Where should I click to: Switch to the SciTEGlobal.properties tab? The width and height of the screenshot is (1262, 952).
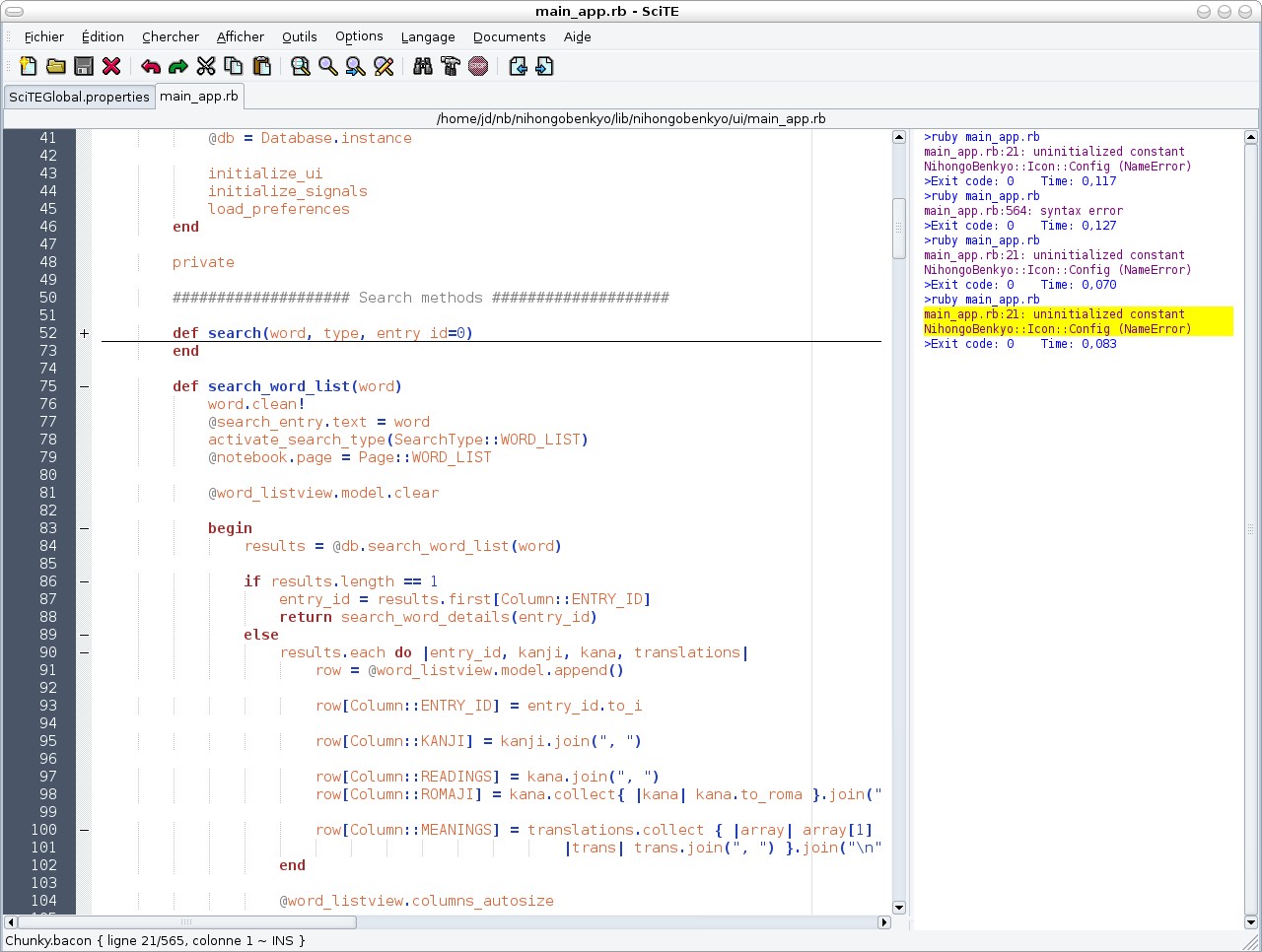pyautogui.click(x=79, y=97)
